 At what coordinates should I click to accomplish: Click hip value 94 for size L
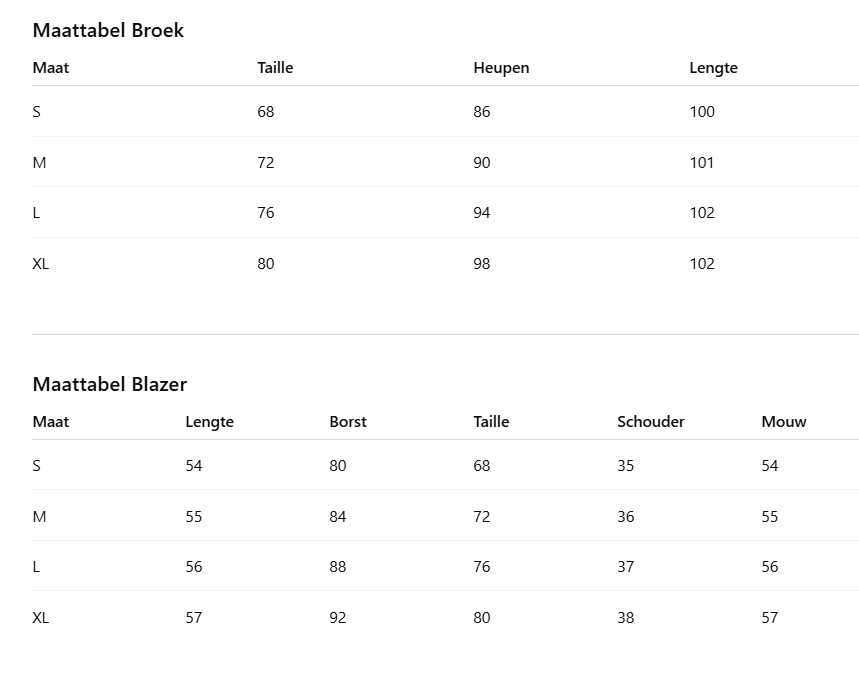click(x=482, y=213)
